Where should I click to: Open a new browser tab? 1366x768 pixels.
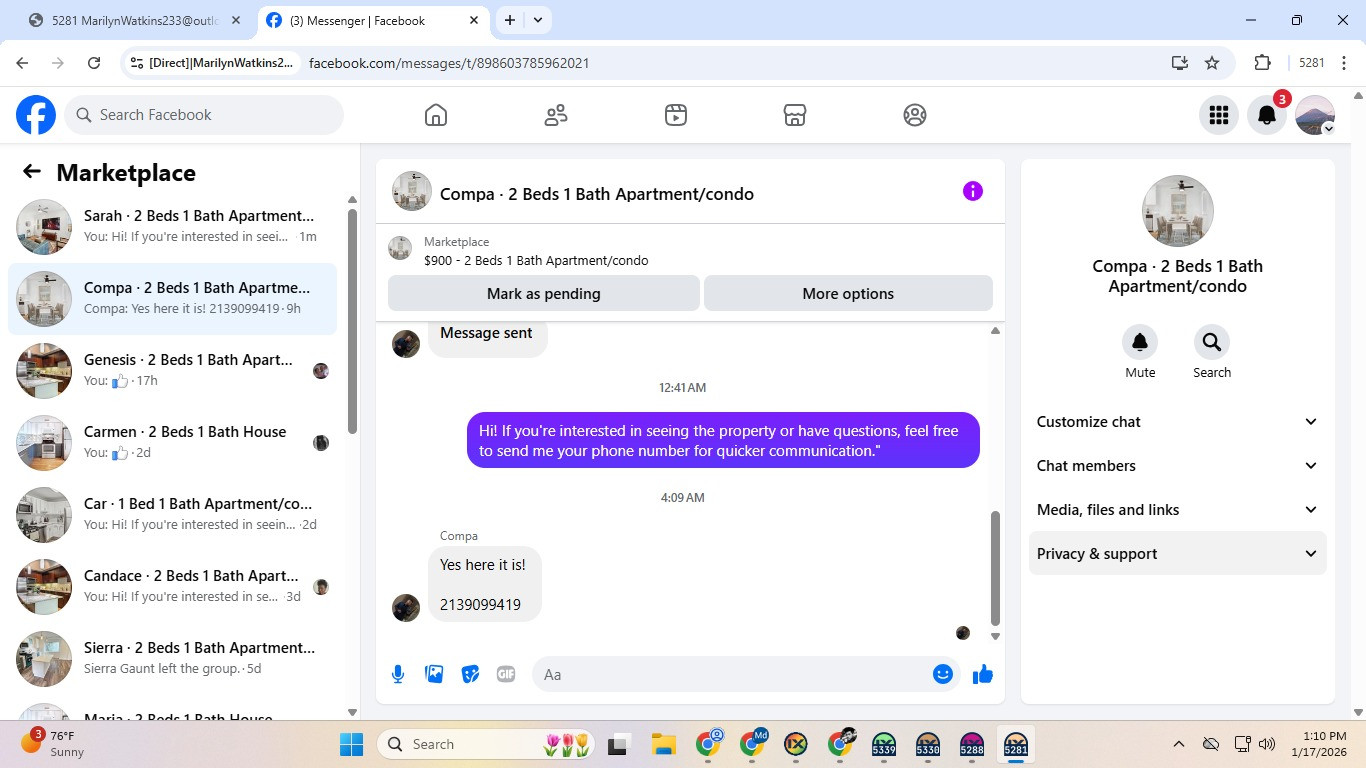510,20
